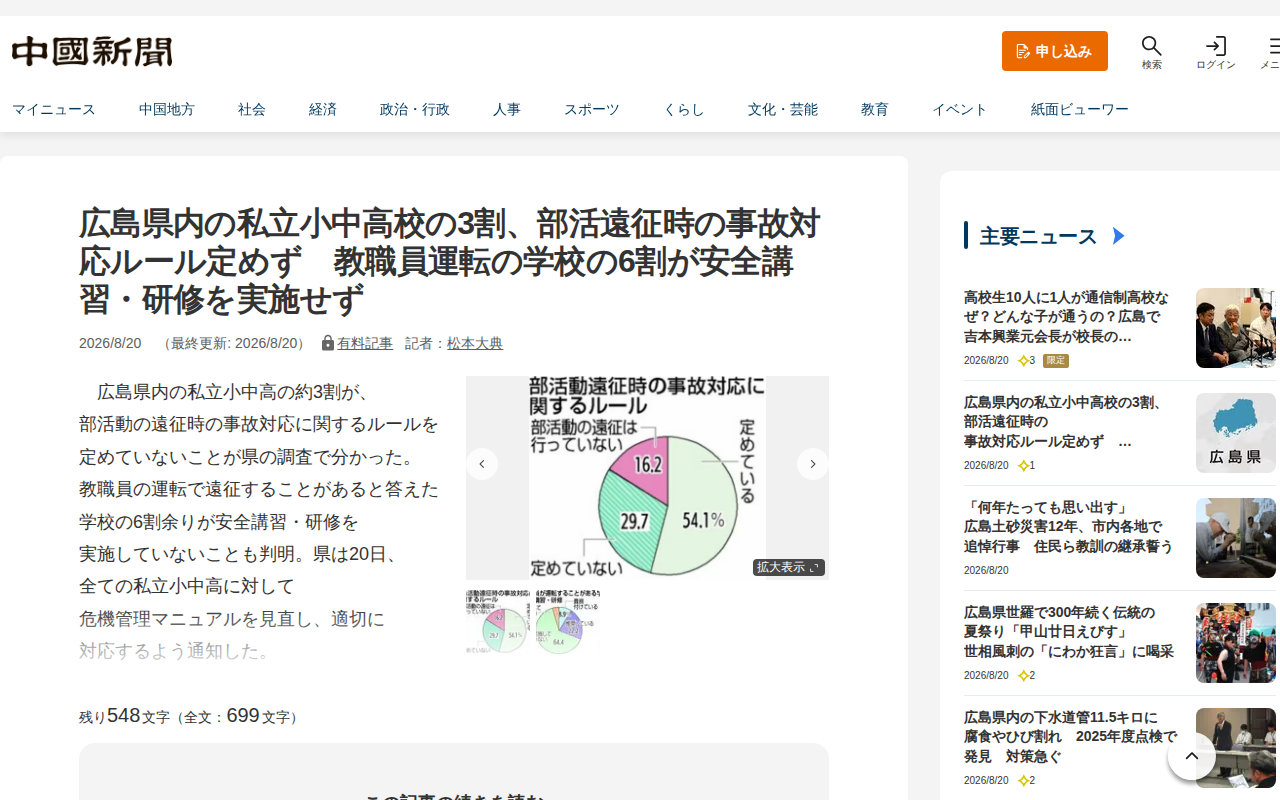Expand the chart with 拡大表示
Screen dimensions: 1280x800
(789, 567)
